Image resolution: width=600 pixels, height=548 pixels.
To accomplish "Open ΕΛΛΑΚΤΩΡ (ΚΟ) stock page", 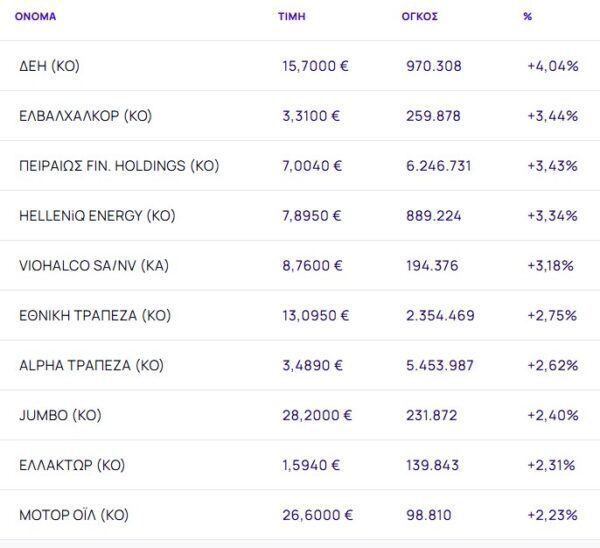I will (x=72, y=466).
